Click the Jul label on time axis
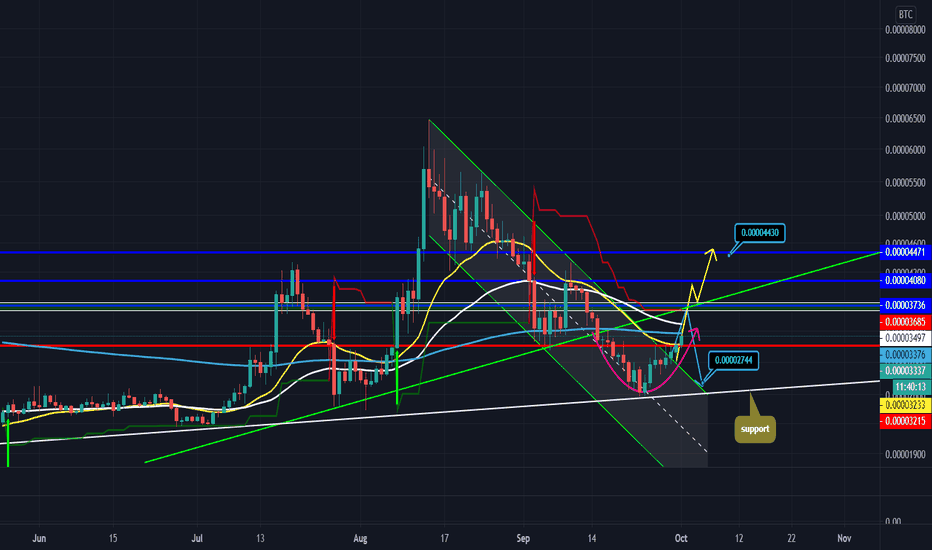 [197, 538]
